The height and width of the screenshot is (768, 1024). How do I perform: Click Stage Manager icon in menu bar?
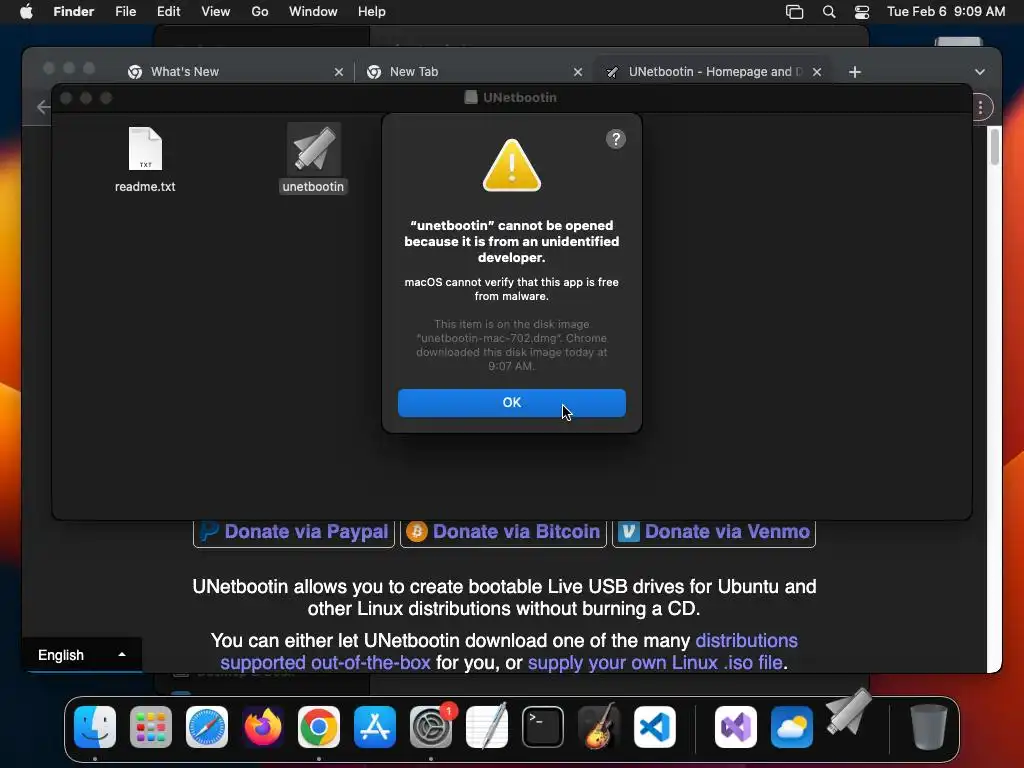coord(794,12)
